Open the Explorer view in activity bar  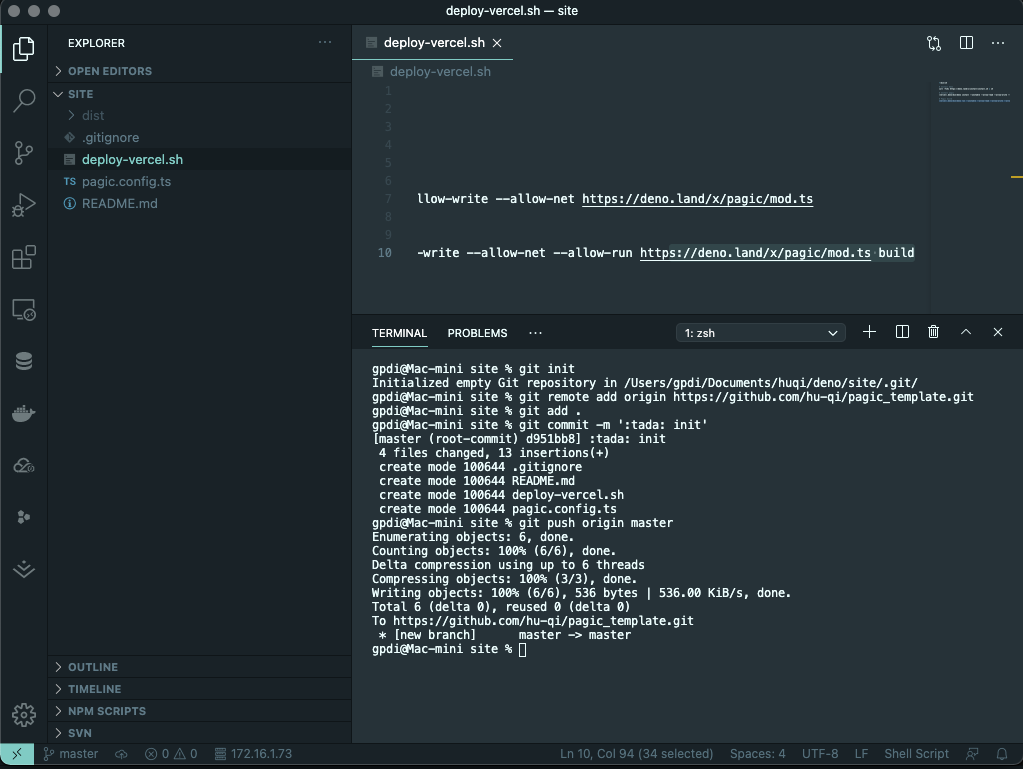(x=23, y=49)
